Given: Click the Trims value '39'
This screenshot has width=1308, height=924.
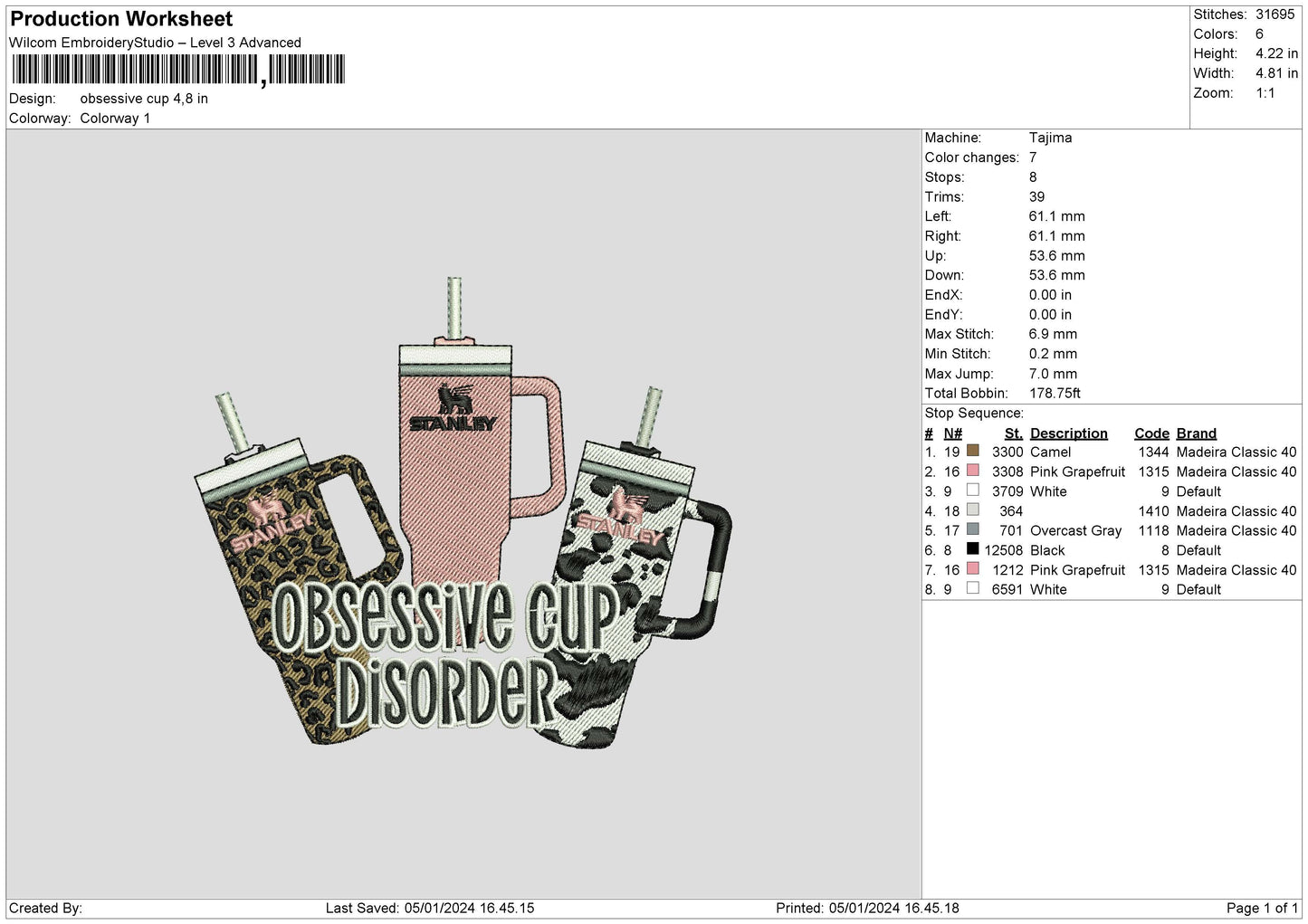Looking at the screenshot, I should [x=1036, y=196].
